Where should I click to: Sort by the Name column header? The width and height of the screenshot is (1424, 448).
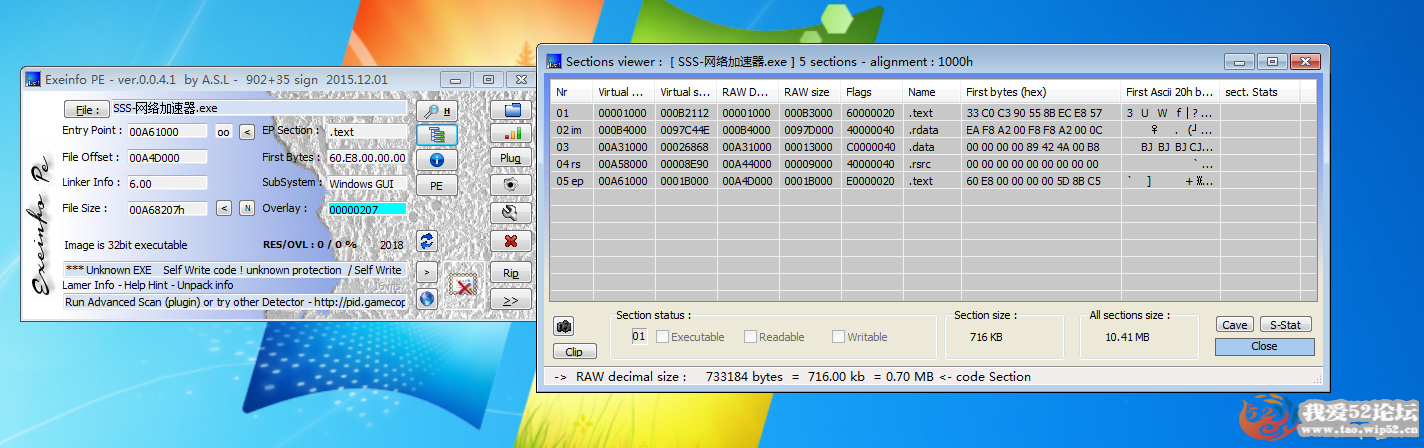click(931, 92)
